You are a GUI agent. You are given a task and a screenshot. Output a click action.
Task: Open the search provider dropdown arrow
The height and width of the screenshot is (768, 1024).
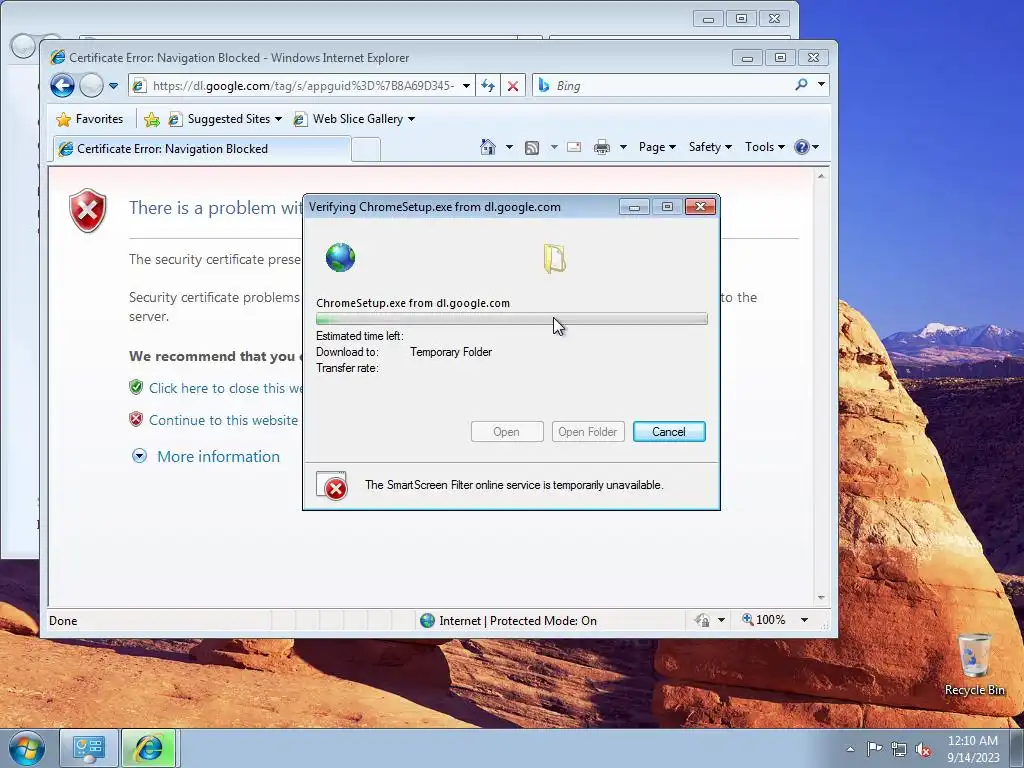coord(822,85)
